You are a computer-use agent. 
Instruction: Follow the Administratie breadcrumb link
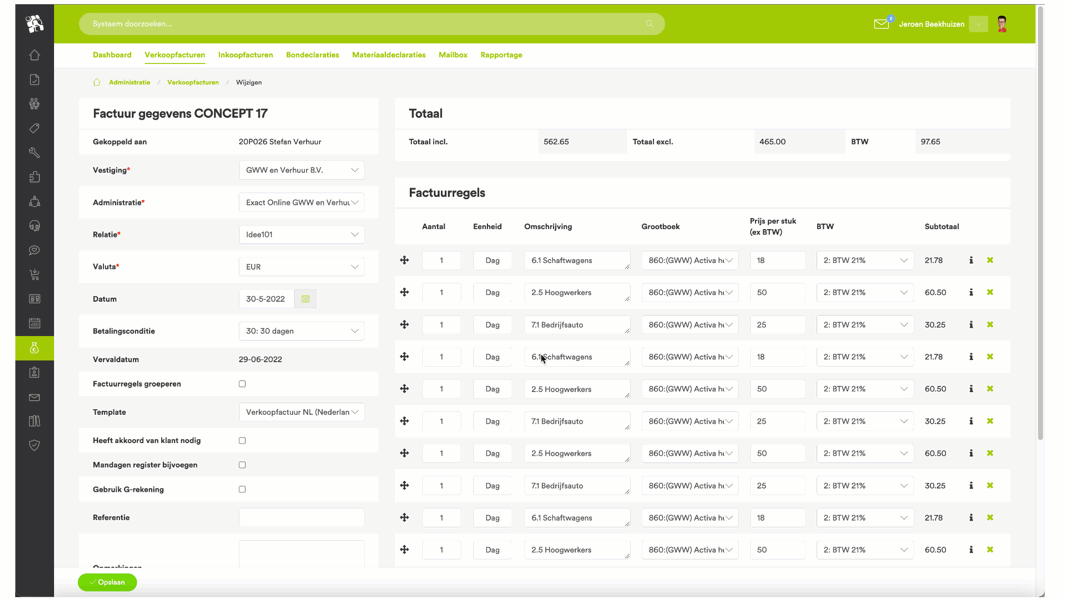click(x=129, y=83)
